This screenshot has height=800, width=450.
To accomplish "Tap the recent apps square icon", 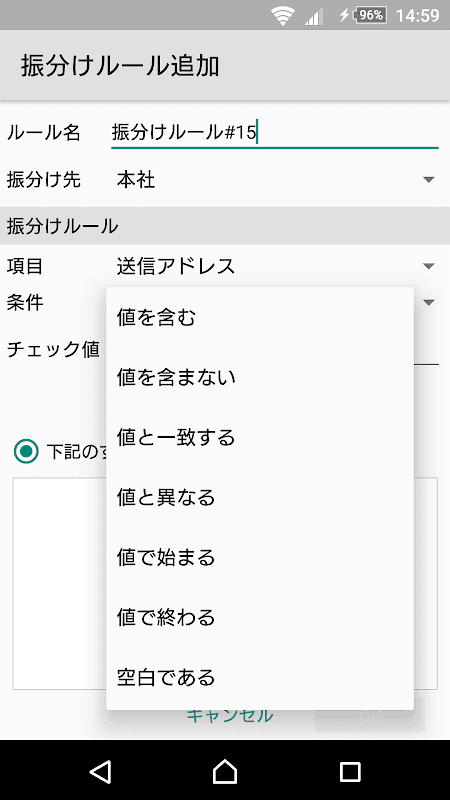I will 350,771.
